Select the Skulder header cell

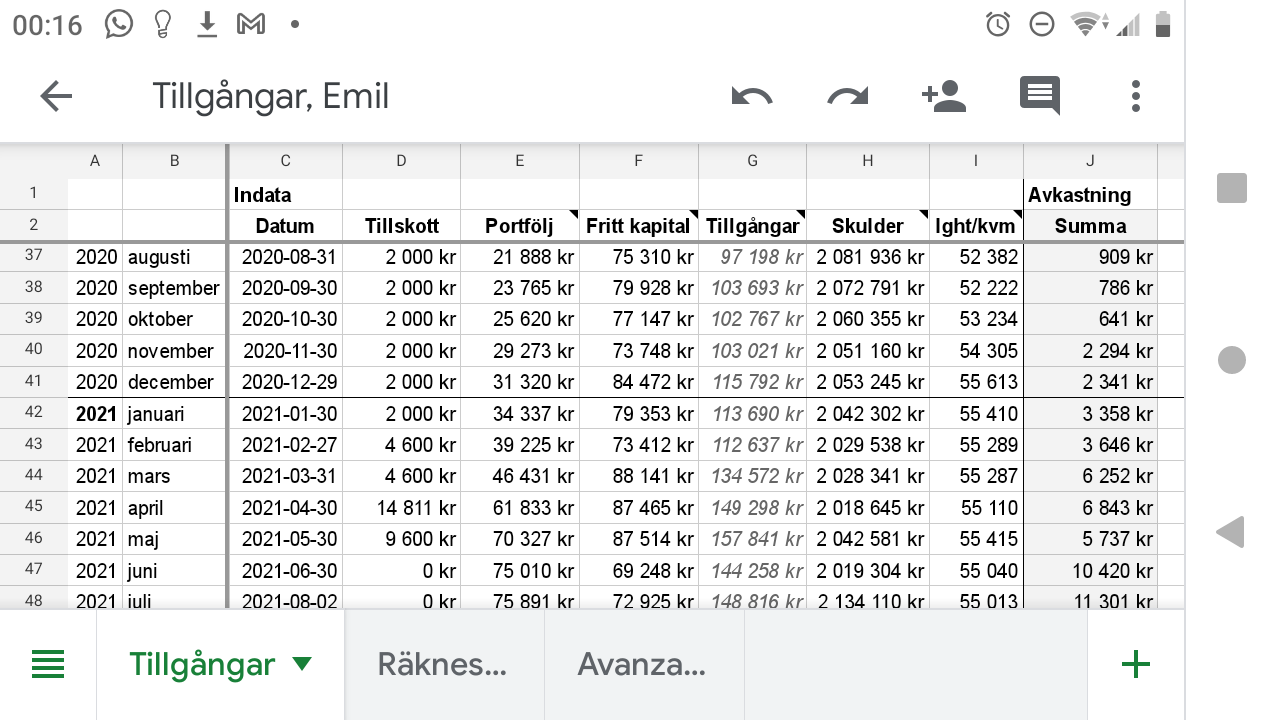click(x=867, y=226)
